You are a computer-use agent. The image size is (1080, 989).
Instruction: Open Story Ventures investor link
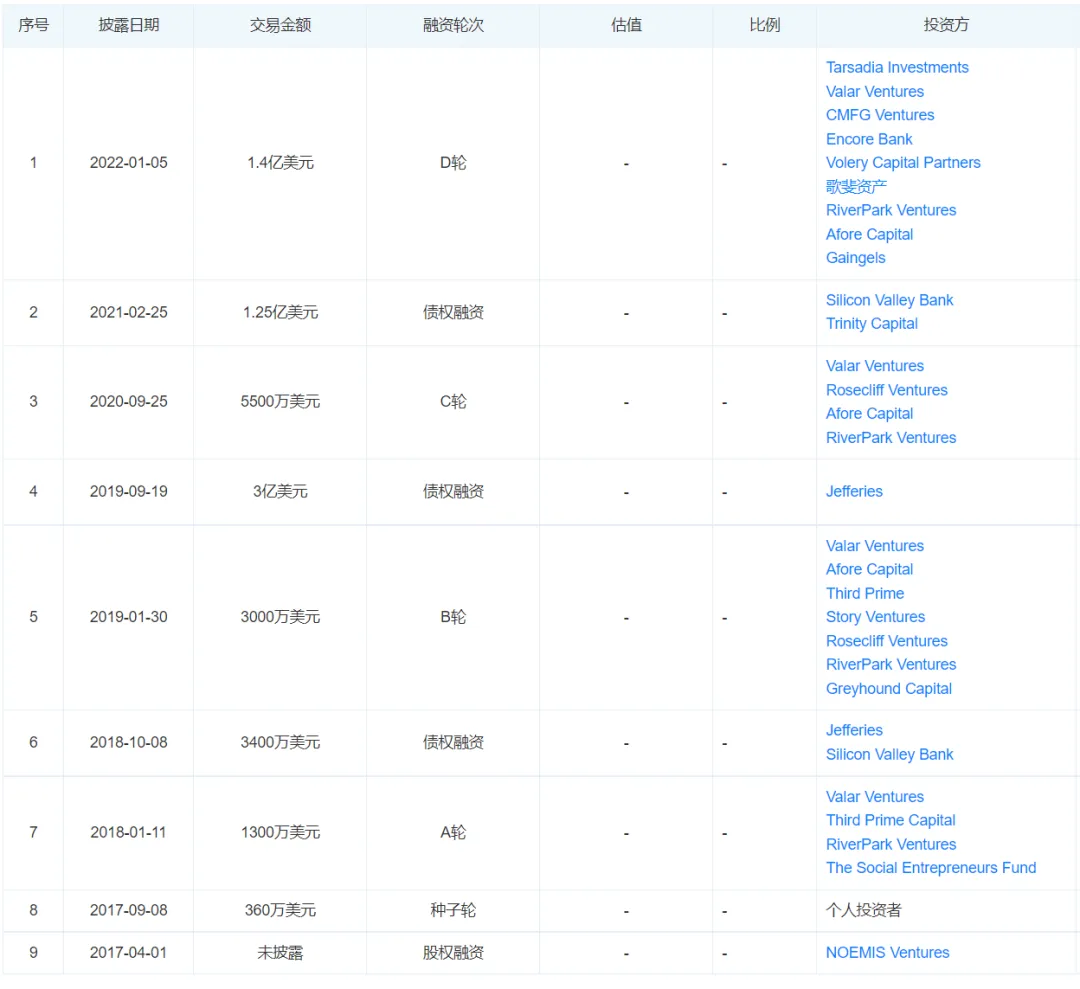point(875,616)
